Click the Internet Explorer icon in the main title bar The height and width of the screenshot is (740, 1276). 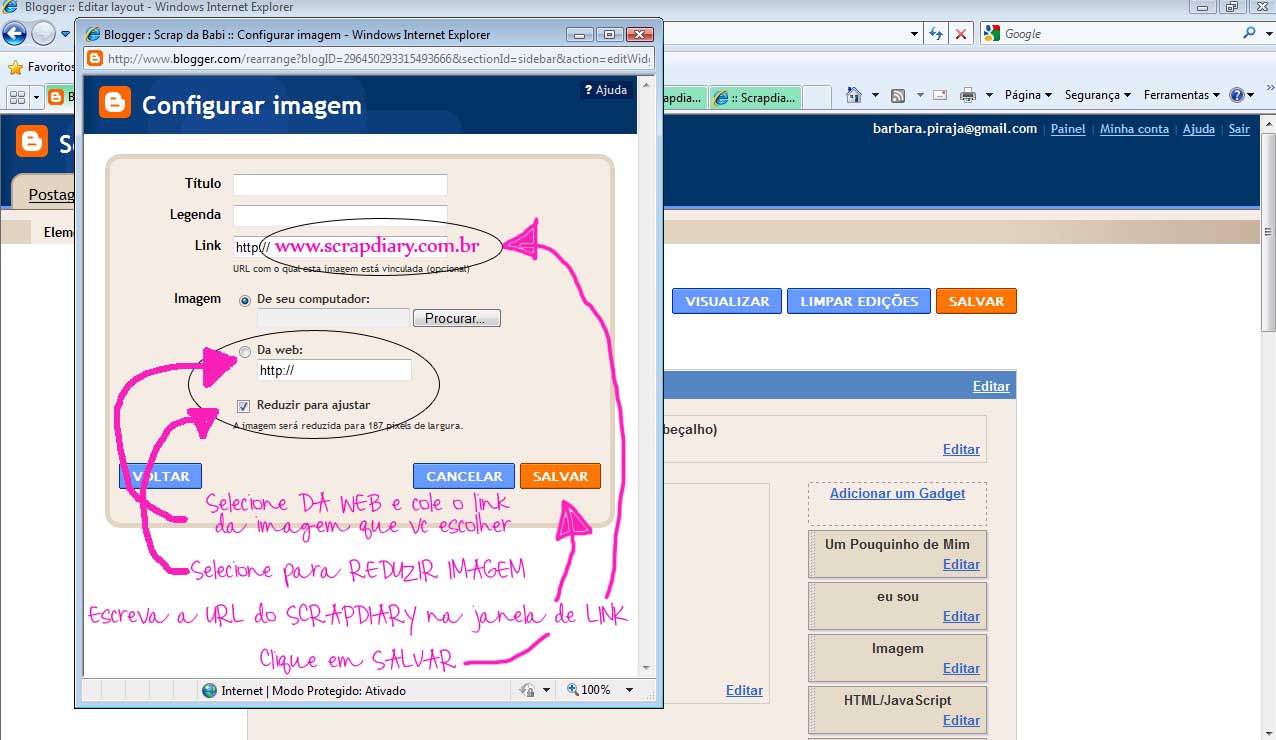coord(9,7)
